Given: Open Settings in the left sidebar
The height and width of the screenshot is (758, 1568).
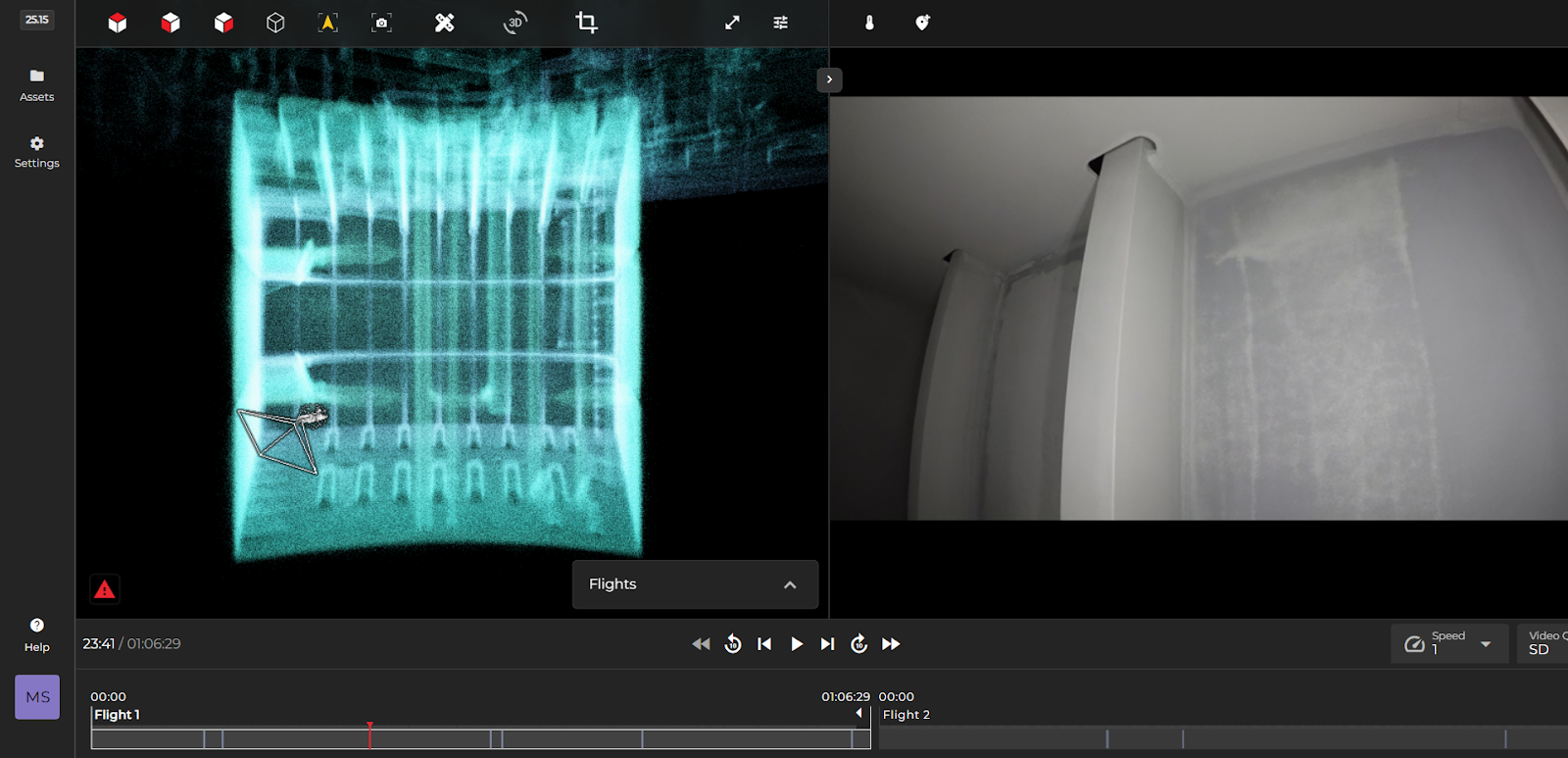Looking at the screenshot, I should (37, 152).
